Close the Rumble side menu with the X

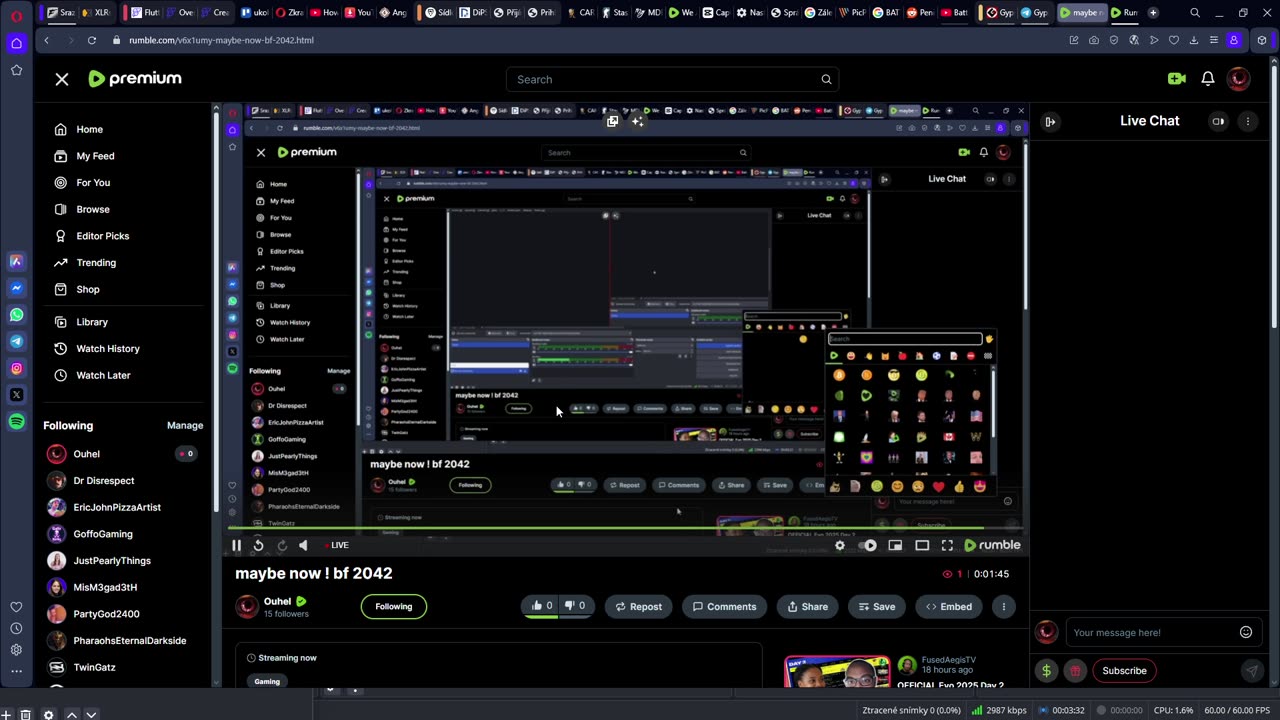pyautogui.click(x=62, y=79)
